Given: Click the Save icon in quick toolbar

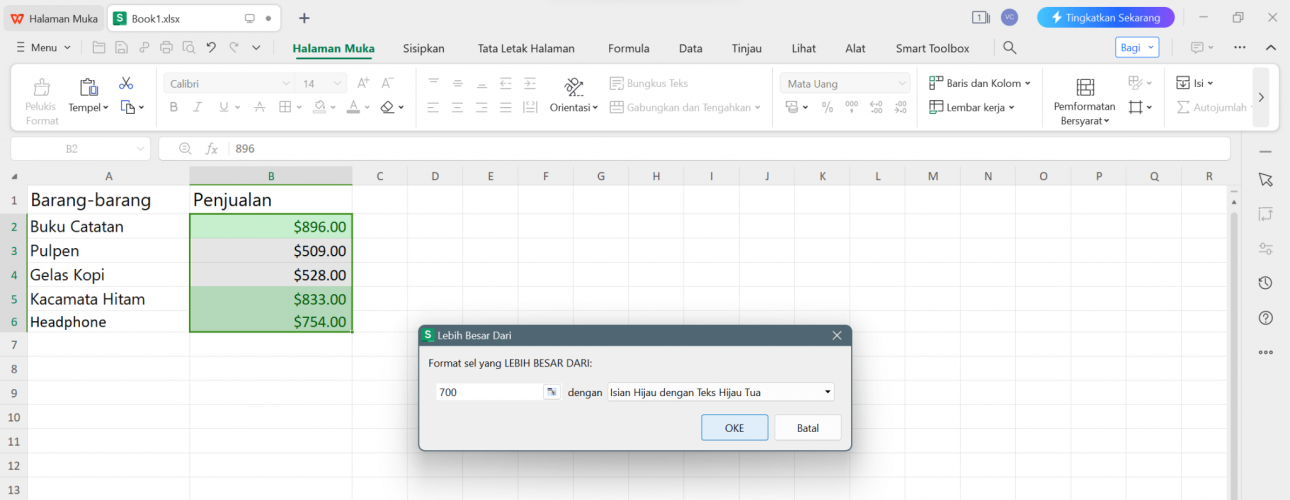Looking at the screenshot, I should pos(121,47).
